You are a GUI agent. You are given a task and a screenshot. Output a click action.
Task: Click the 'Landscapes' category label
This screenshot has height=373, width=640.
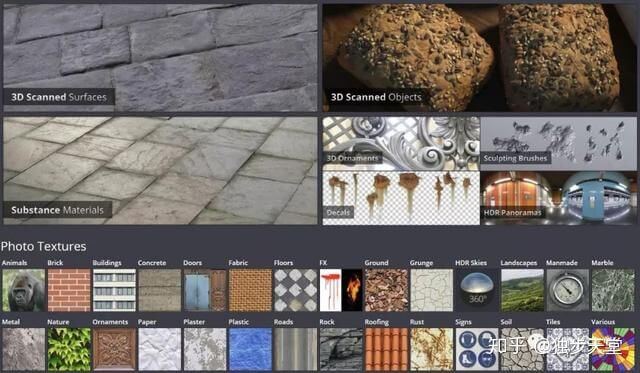pos(518,263)
